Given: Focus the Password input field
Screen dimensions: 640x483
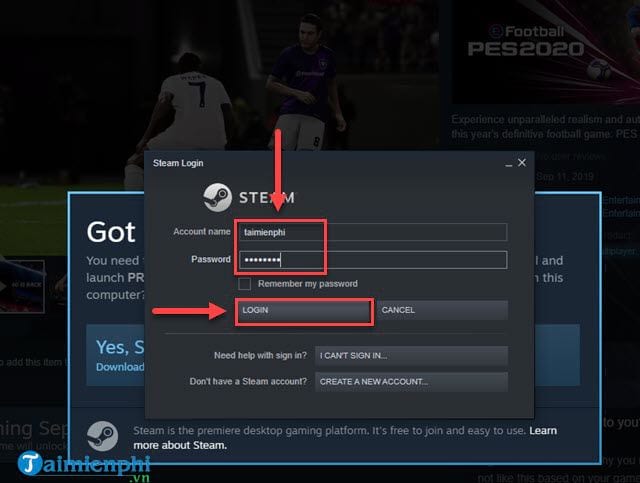Looking at the screenshot, I should click(373, 260).
